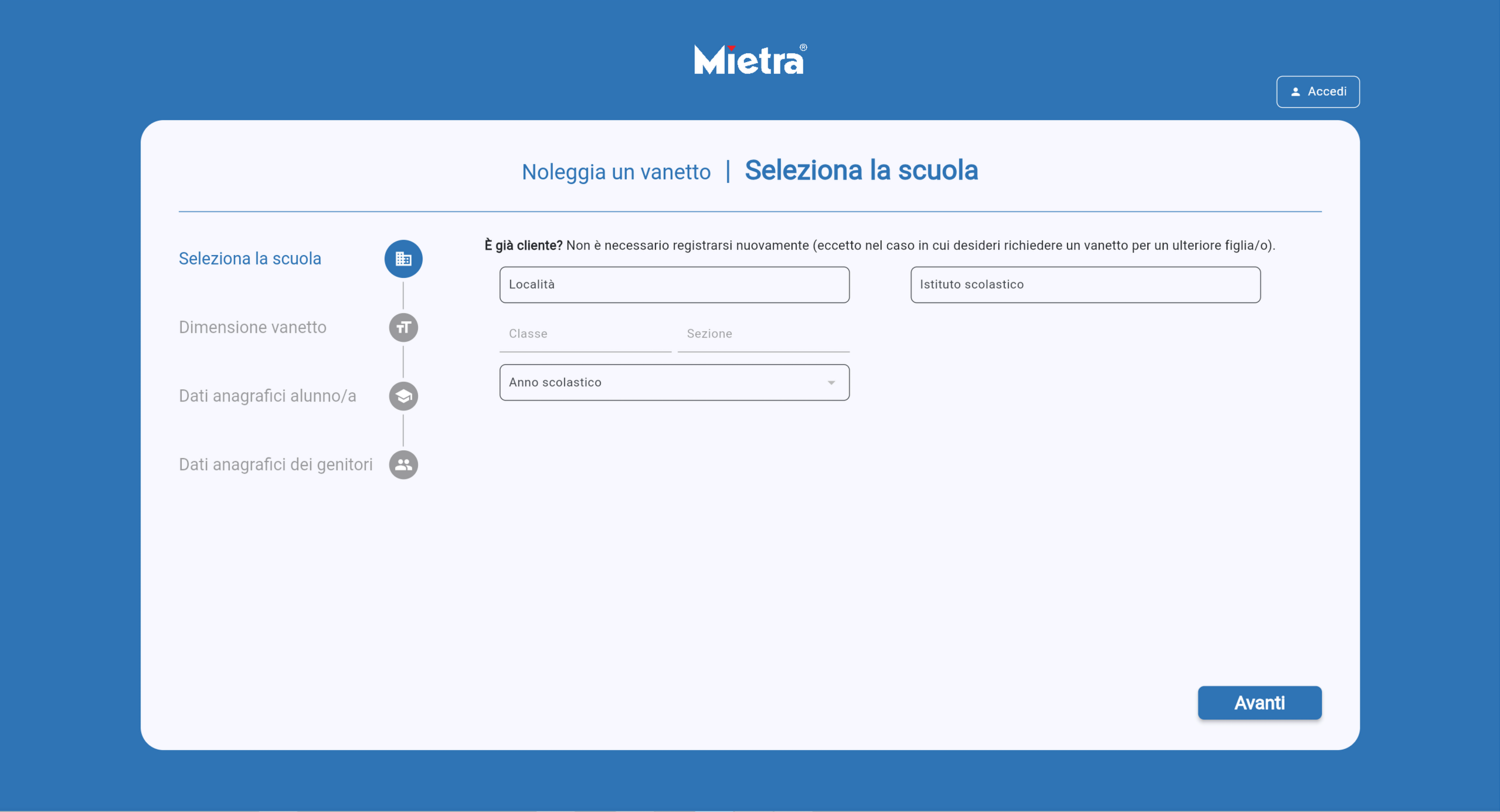Viewport: 1500px width, 812px height.
Task: Open the Dati anagrafici alunno/a step
Action: [267, 396]
